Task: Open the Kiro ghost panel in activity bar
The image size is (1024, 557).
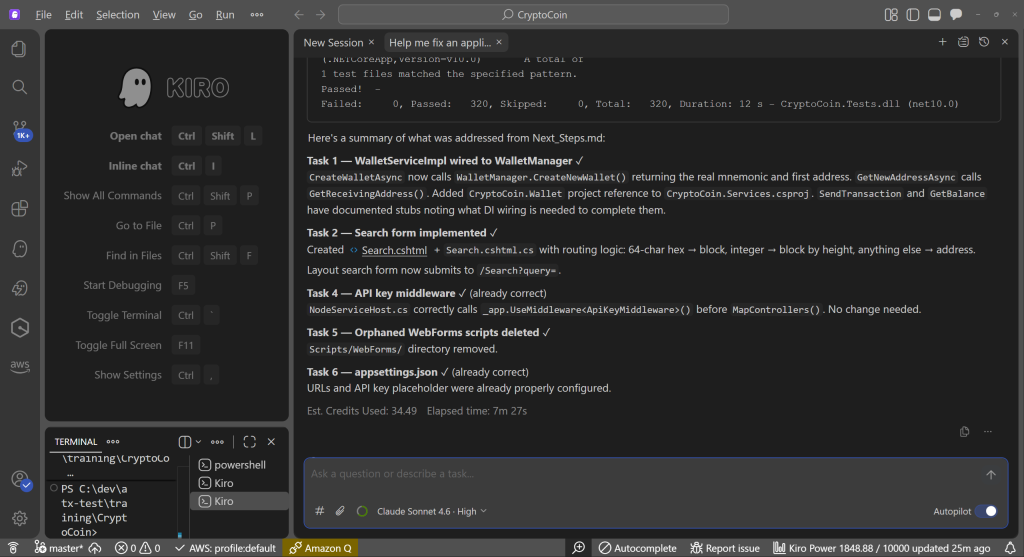Action: pyautogui.click(x=19, y=248)
